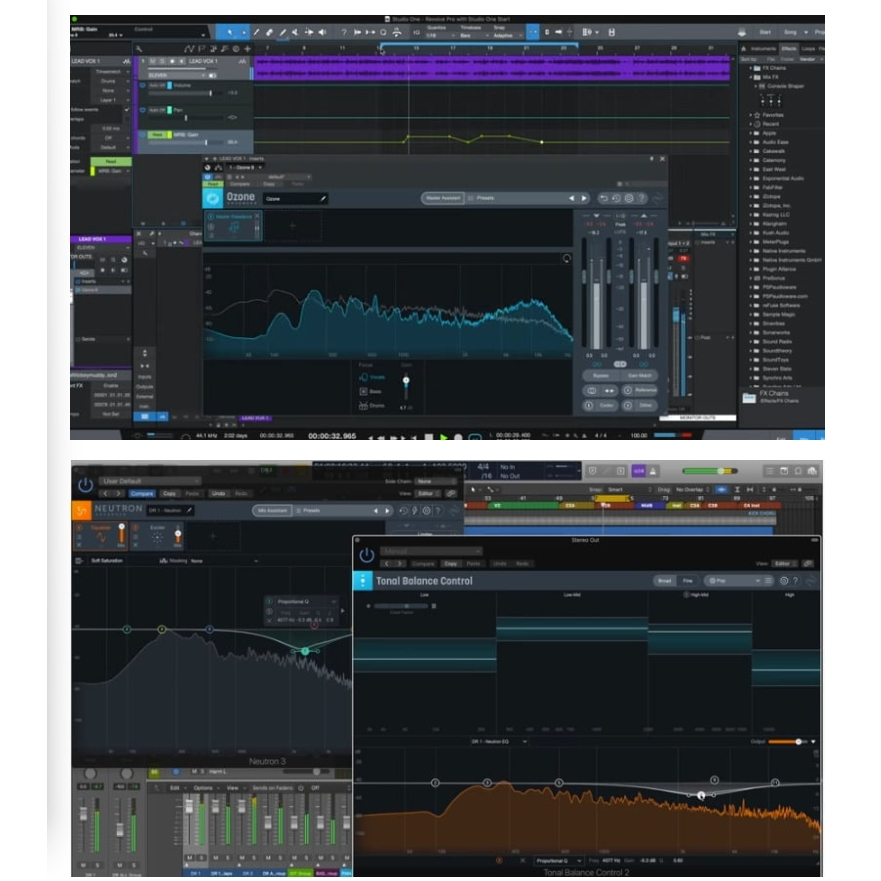
Task: Click the Tonal Balance Control power icon
Action: 367,556
